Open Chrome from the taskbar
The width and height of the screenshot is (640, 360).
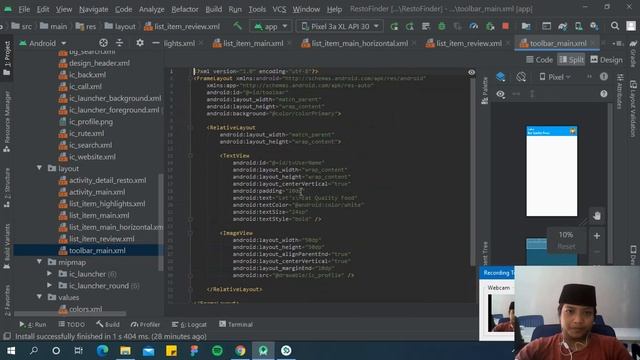[x=240, y=351]
